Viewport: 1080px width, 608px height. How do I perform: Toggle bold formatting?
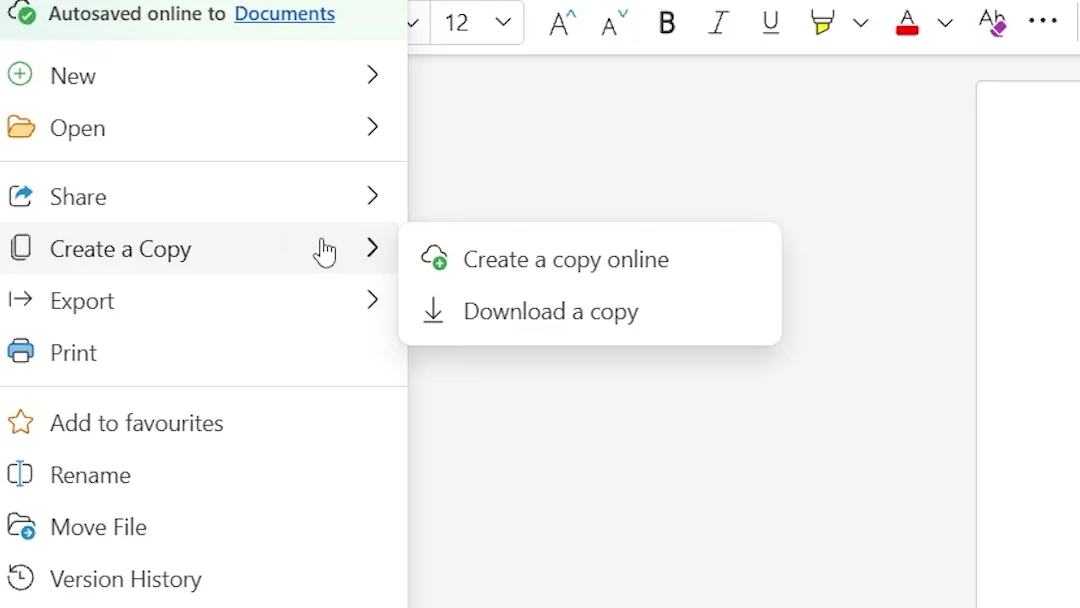point(667,23)
